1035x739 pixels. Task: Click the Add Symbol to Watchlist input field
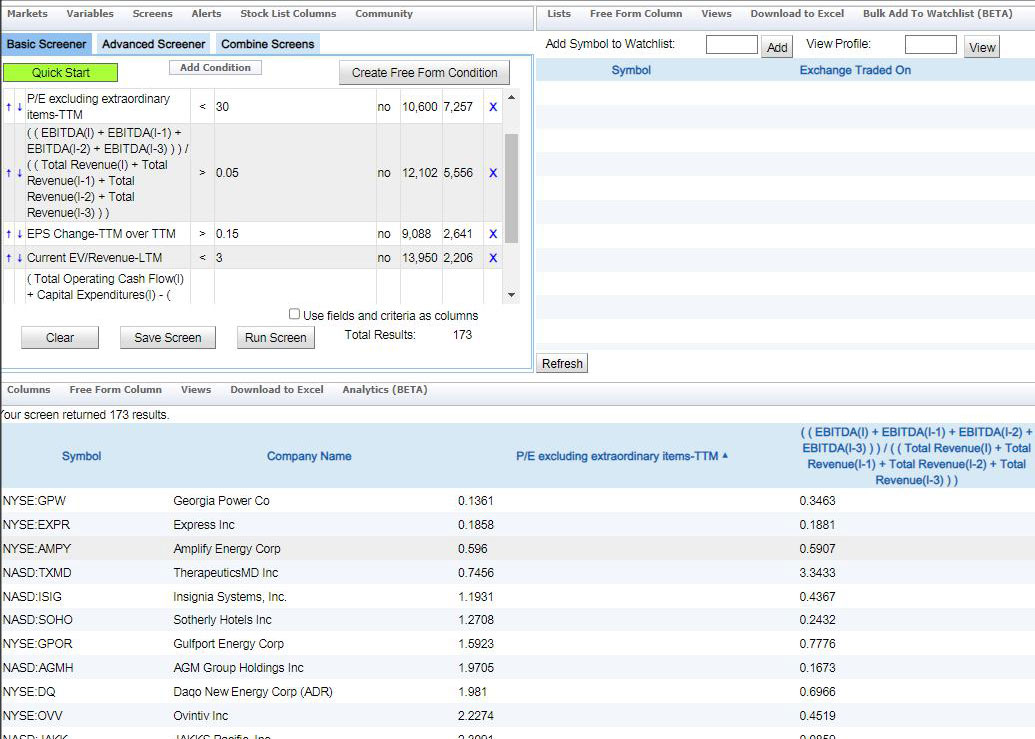tap(731, 44)
